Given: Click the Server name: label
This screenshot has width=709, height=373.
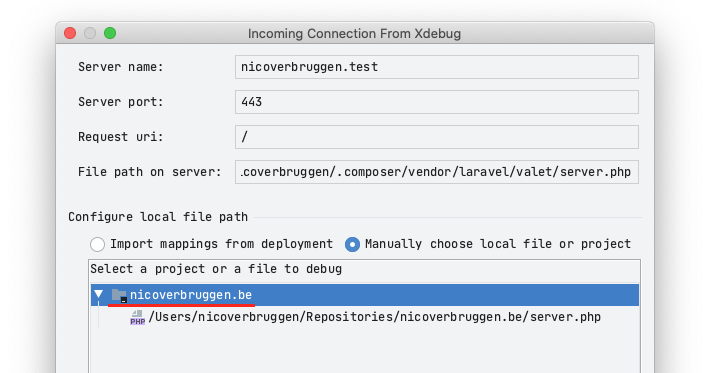Looking at the screenshot, I should click(x=120, y=67).
